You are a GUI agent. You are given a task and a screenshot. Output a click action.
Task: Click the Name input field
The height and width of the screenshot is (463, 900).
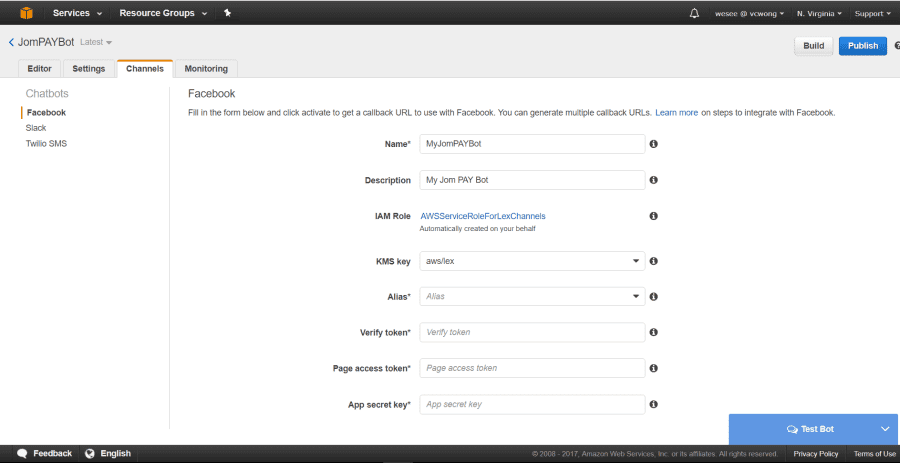[x=532, y=144]
